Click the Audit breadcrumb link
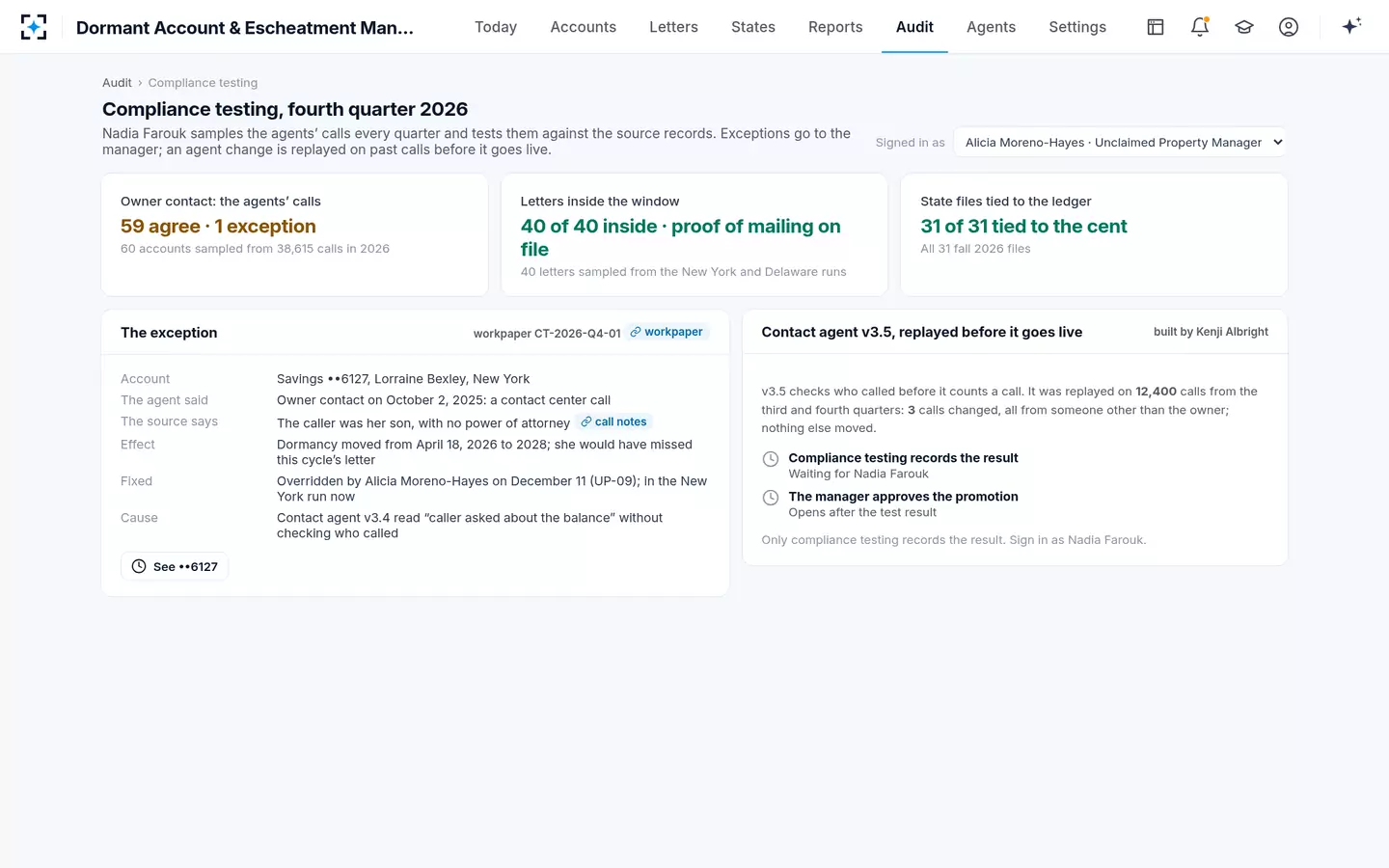Image resolution: width=1389 pixels, height=868 pixels. tap(117, 83)
